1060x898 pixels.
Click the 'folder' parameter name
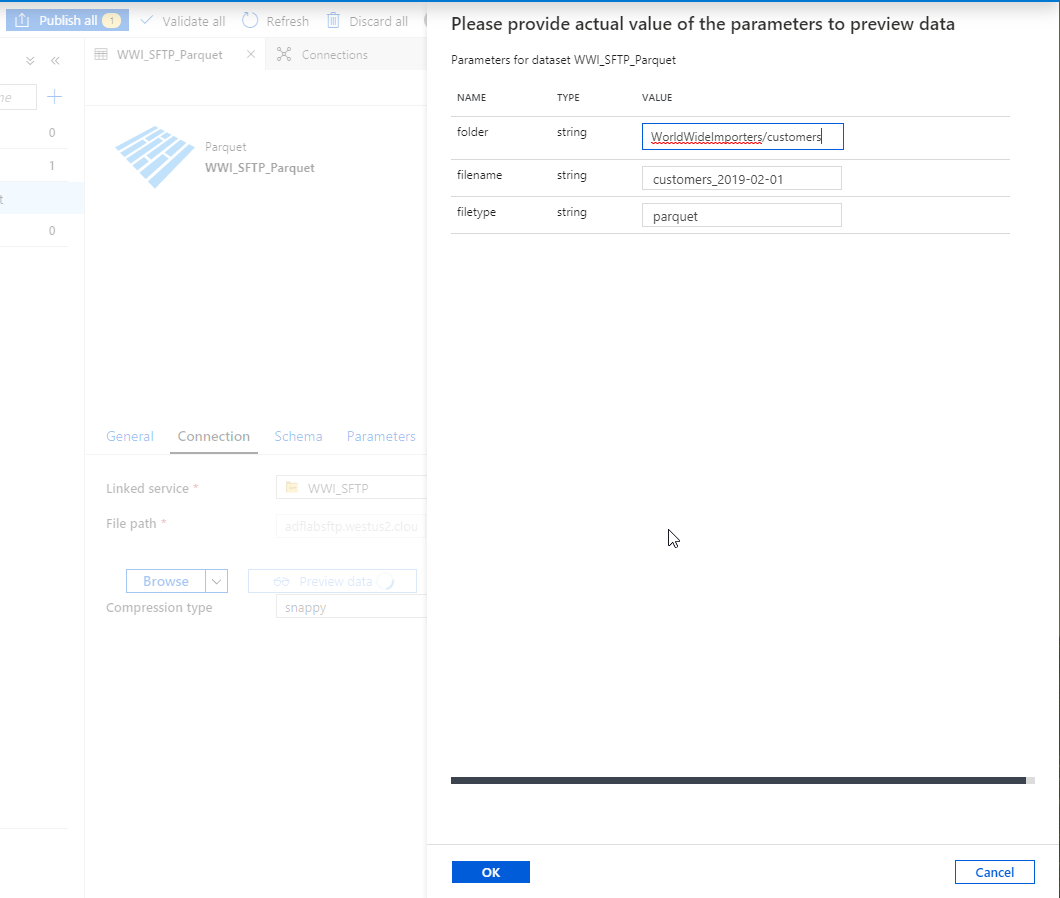[473, 132]
